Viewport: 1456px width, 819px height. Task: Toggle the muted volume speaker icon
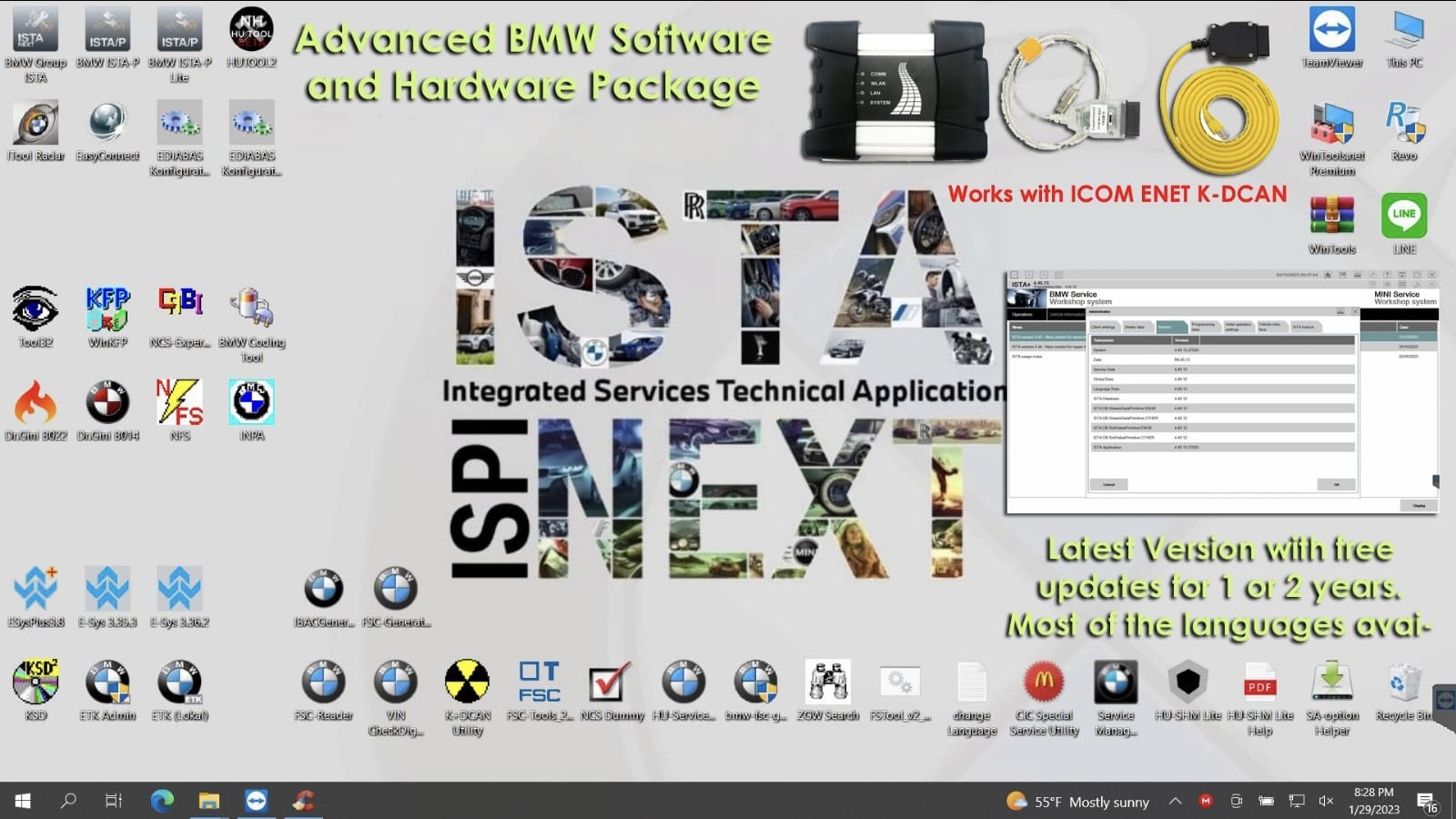point(1326,802)
